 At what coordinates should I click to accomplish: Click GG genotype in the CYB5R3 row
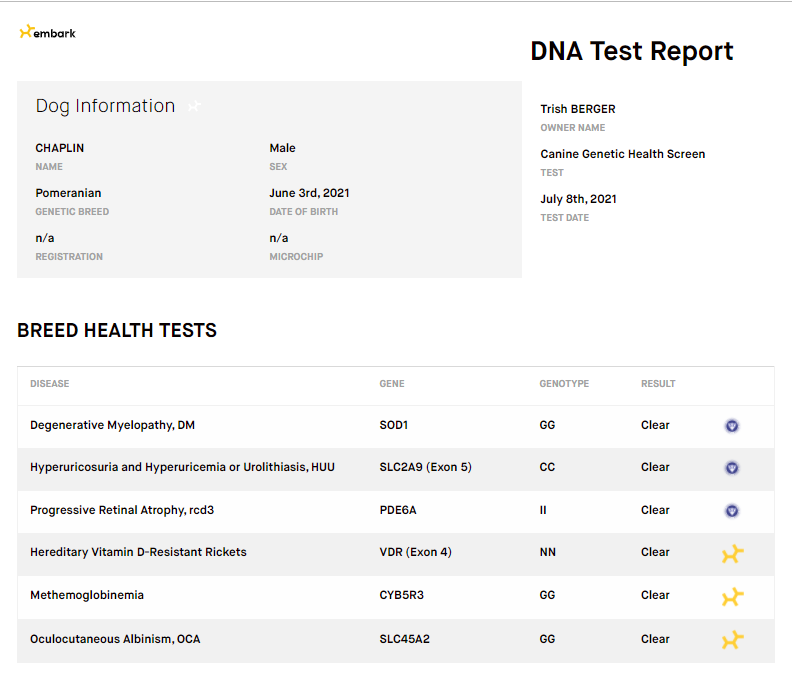click(547, 595)
